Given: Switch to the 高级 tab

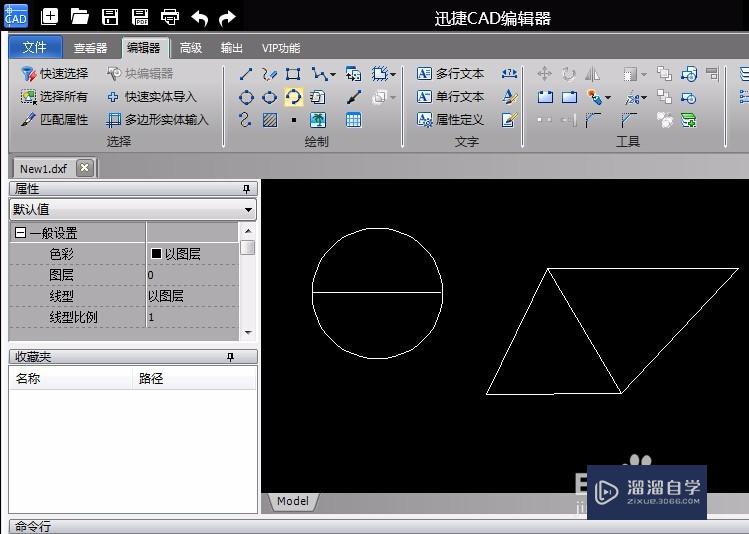Looking at the screenshot, I should (x=191, y=48).
